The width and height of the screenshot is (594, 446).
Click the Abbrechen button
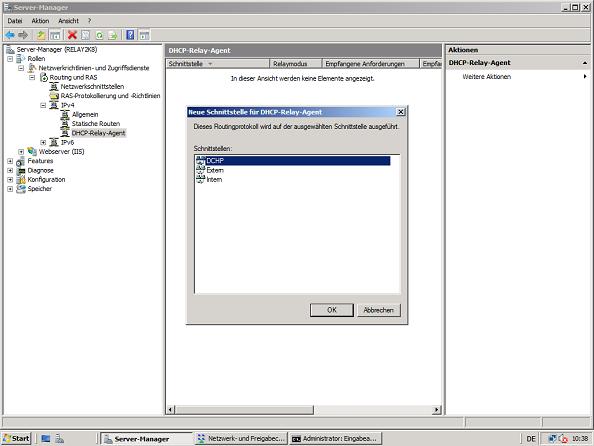[x=378, y=310]
